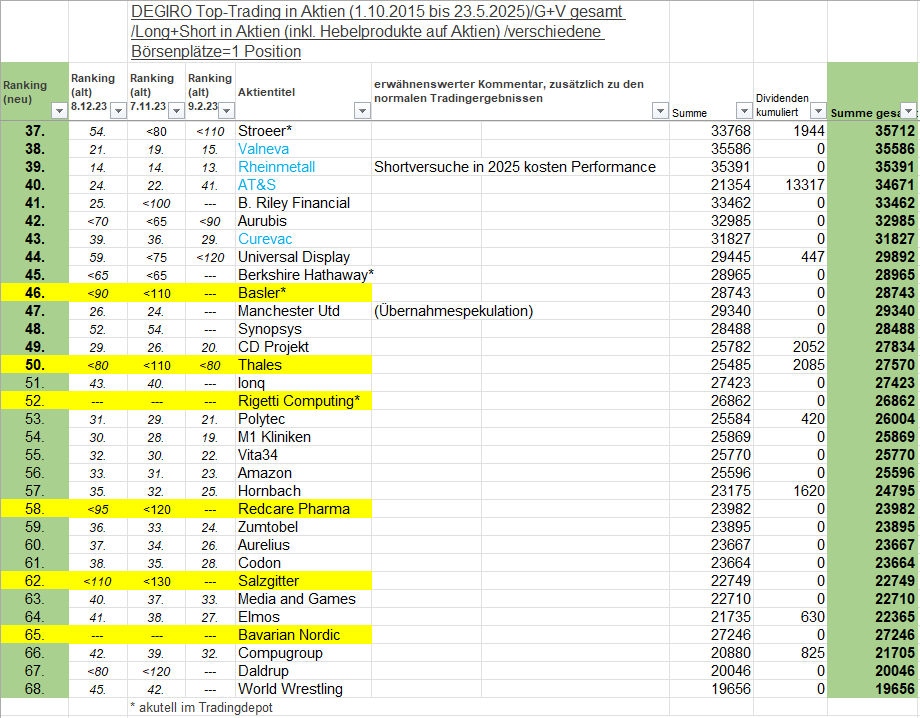Click the Rheinmetall stock name

point(276,167)
